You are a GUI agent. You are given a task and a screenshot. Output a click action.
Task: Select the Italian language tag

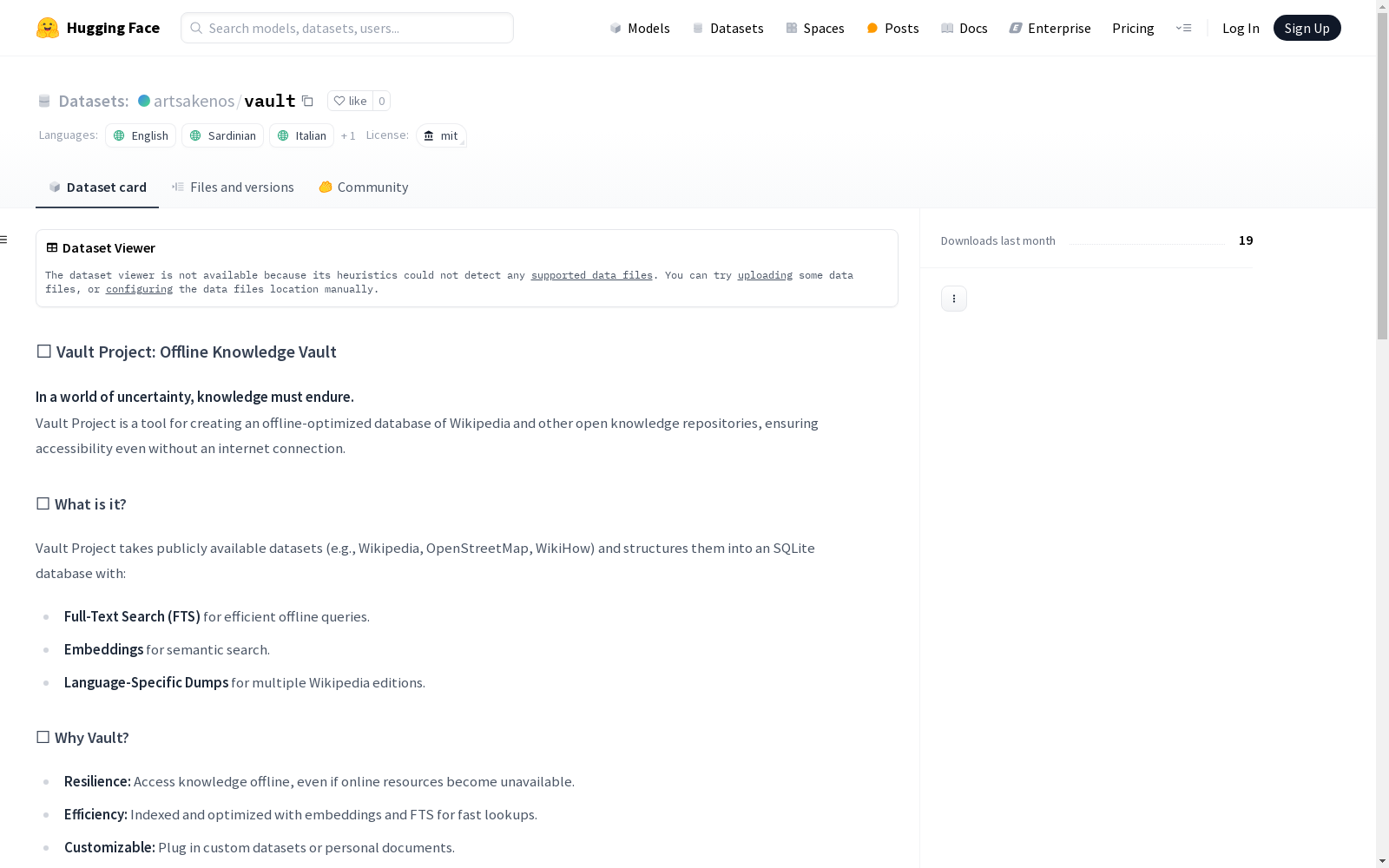point(301,135)
